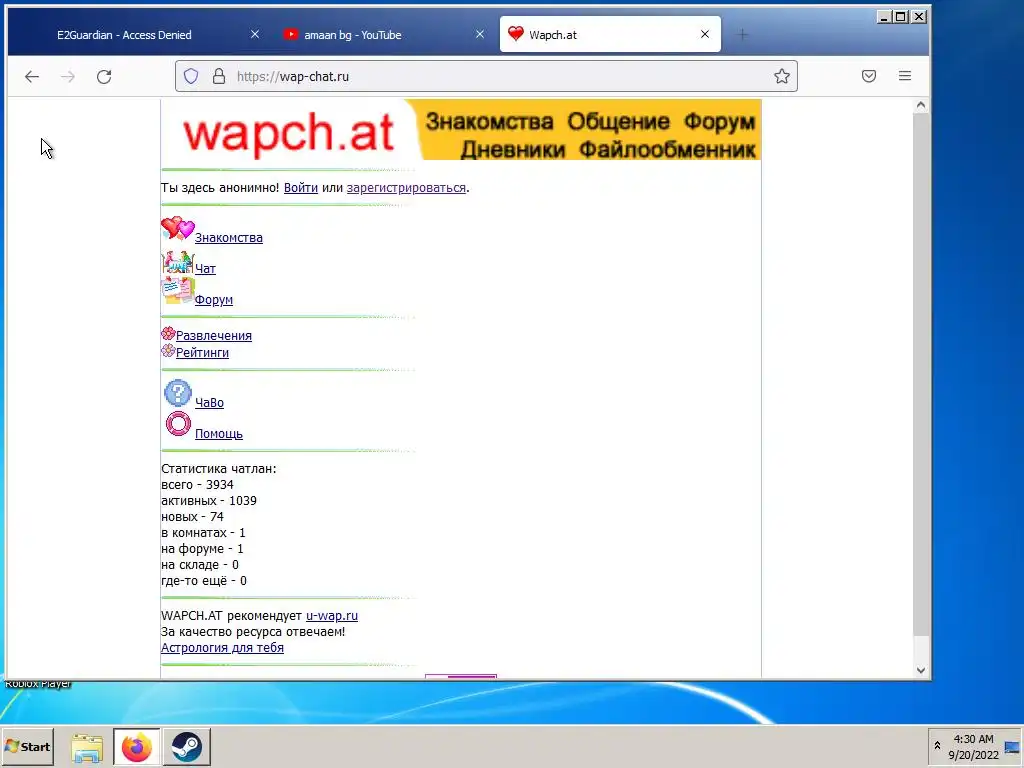Click the text 'активных - 1039'
This screenshot has width=1024, height=768.
(x=209, y=501)
